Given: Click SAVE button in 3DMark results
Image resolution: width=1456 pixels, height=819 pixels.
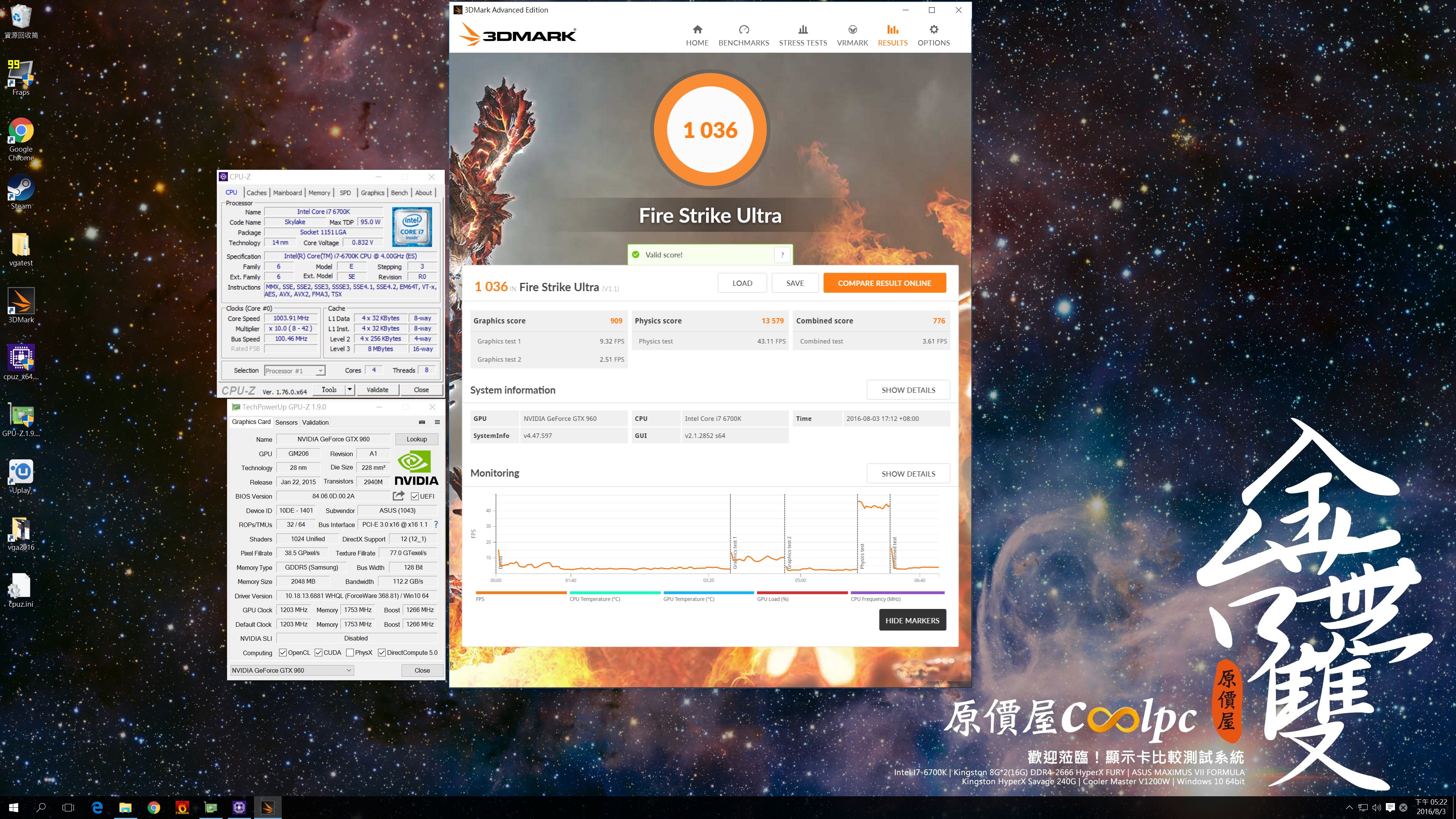Looking at the screenshot, I should tap(795, 283).
